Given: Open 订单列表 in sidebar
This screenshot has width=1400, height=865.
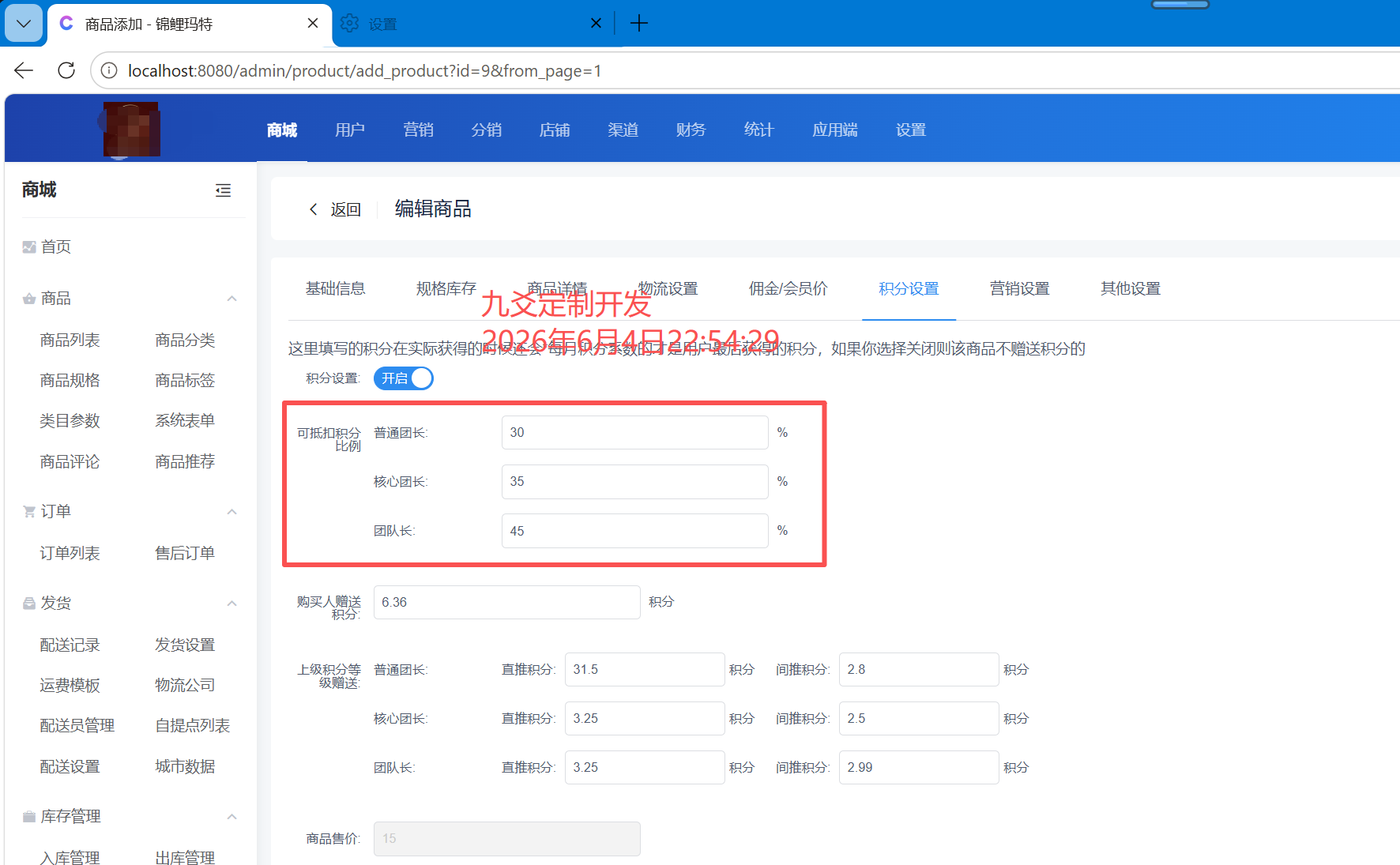Looking at the screenshot, I should [x=70, y=553].
